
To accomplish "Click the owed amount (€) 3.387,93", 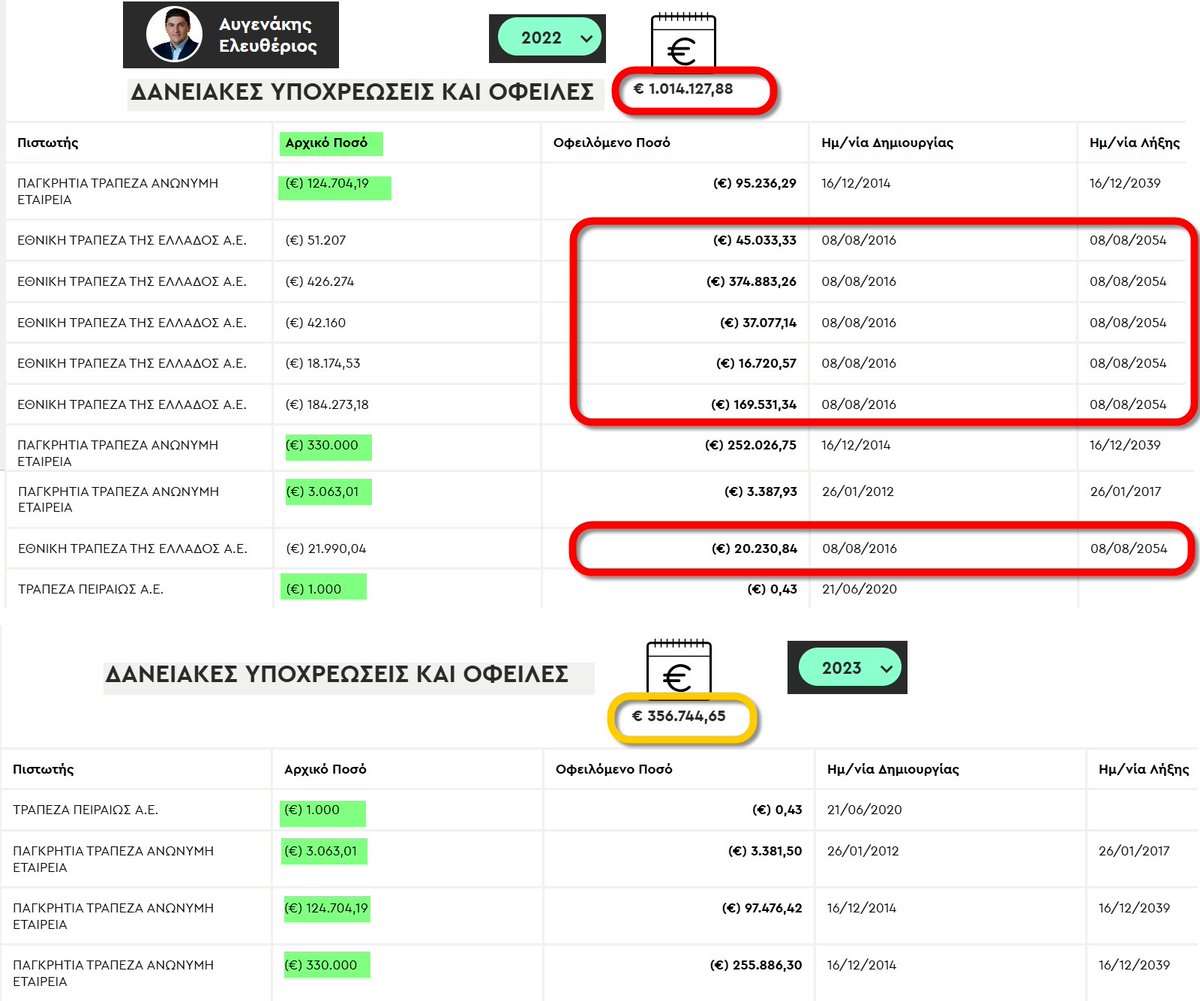I will point(761,492).
